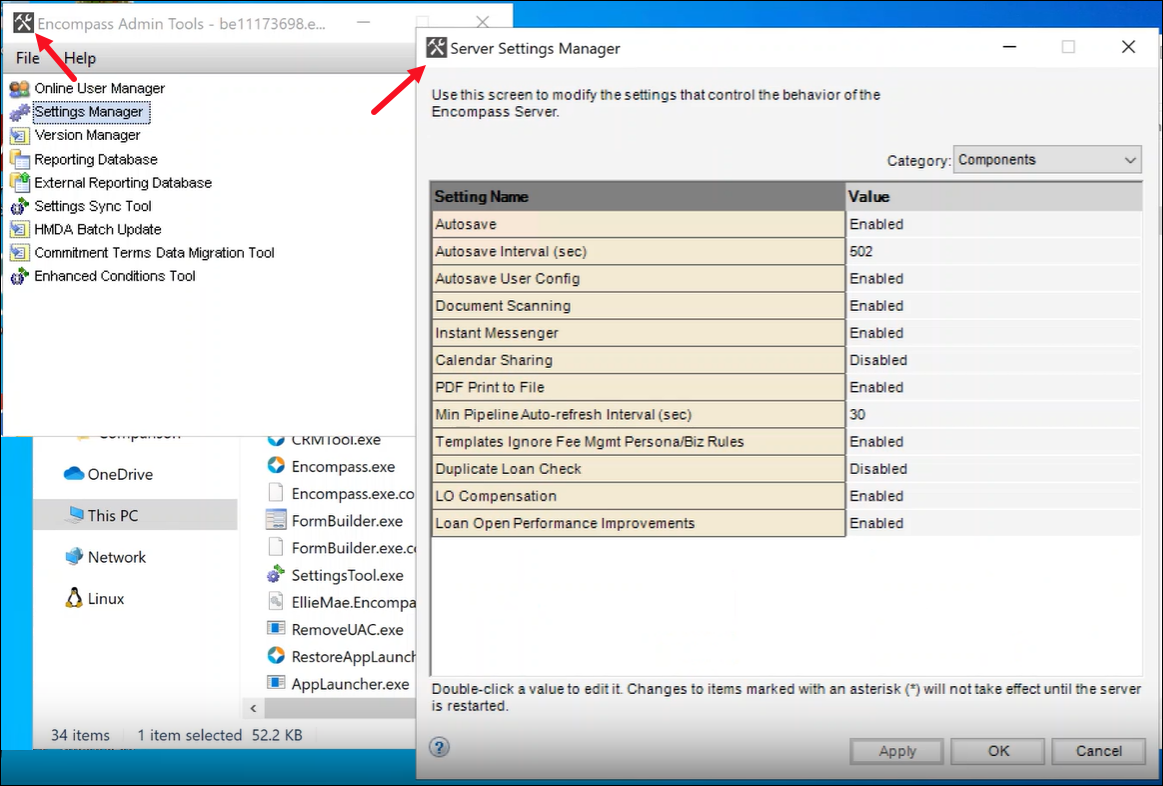Click the Network icon in Explorer sidebar

pos(74,556)
